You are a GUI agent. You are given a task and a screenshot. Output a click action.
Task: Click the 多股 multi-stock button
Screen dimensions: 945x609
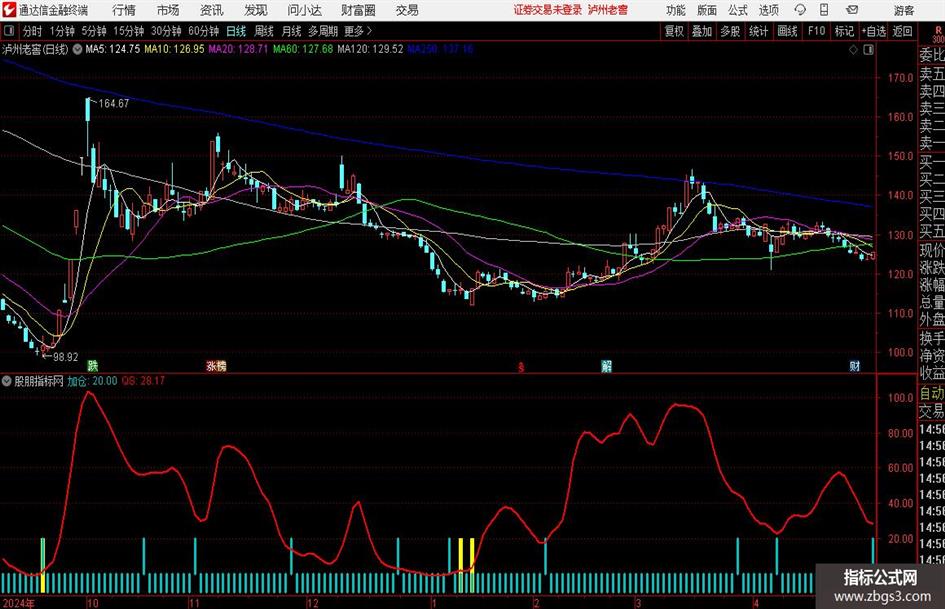tap(730, 31)
